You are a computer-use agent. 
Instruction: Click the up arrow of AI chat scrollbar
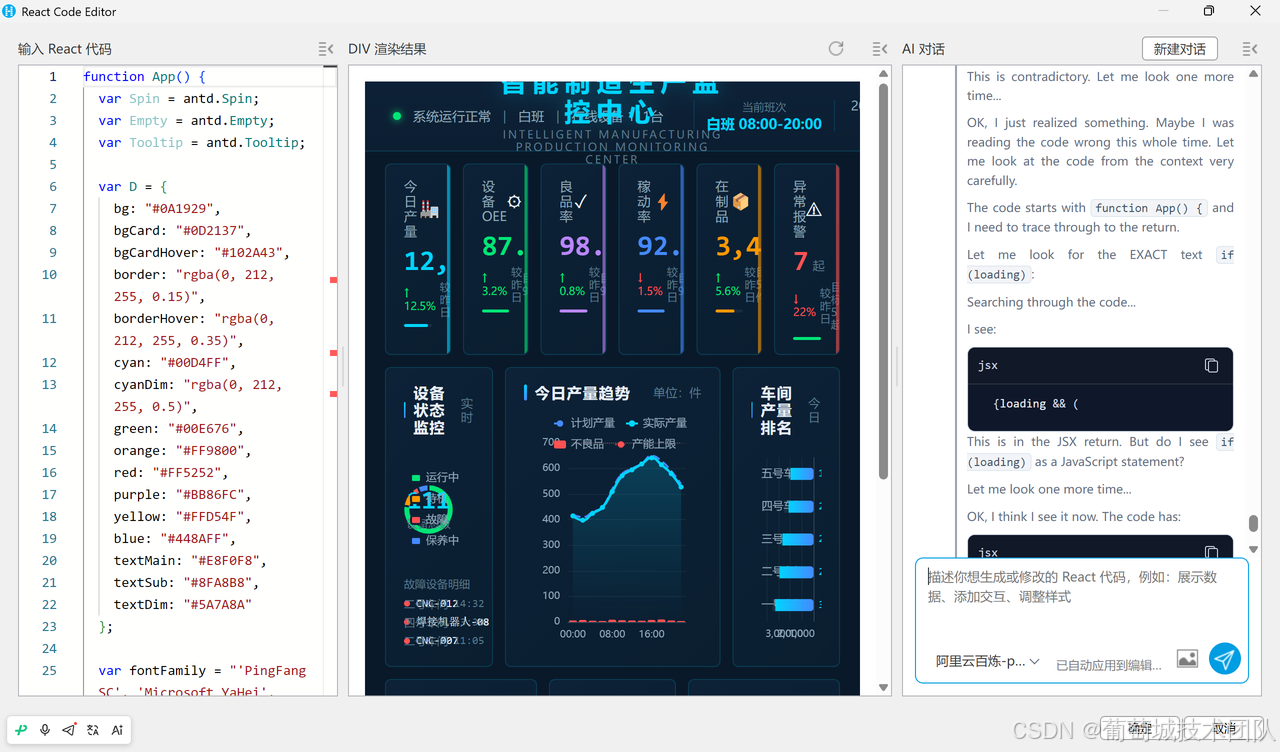(x=1254, y=76)
